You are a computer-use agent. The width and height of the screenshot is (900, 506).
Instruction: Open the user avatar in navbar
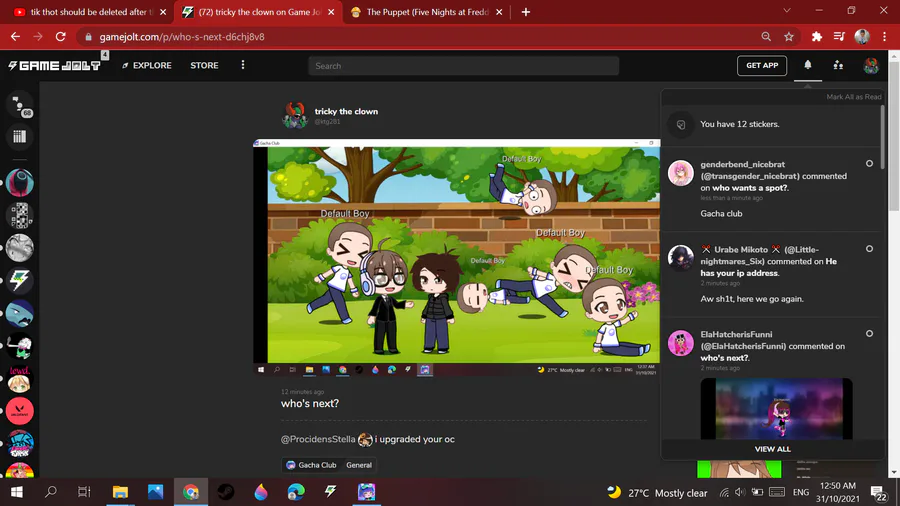click(871, 65)
